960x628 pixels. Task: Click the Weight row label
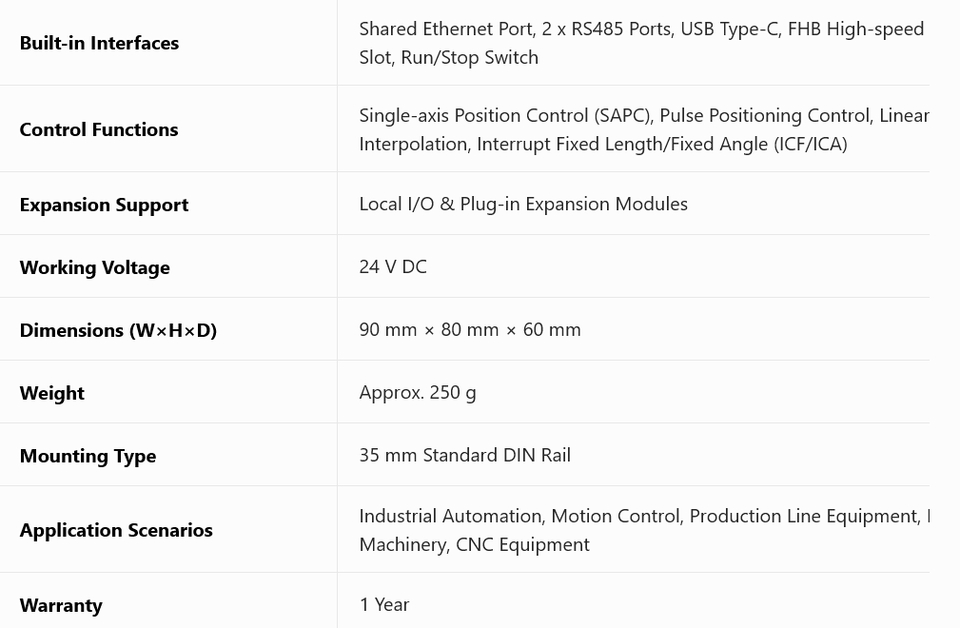[52, 393]
